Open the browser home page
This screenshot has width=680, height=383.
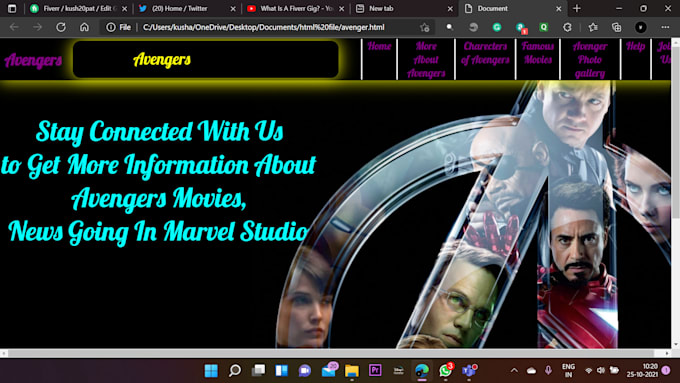(84, 27)
